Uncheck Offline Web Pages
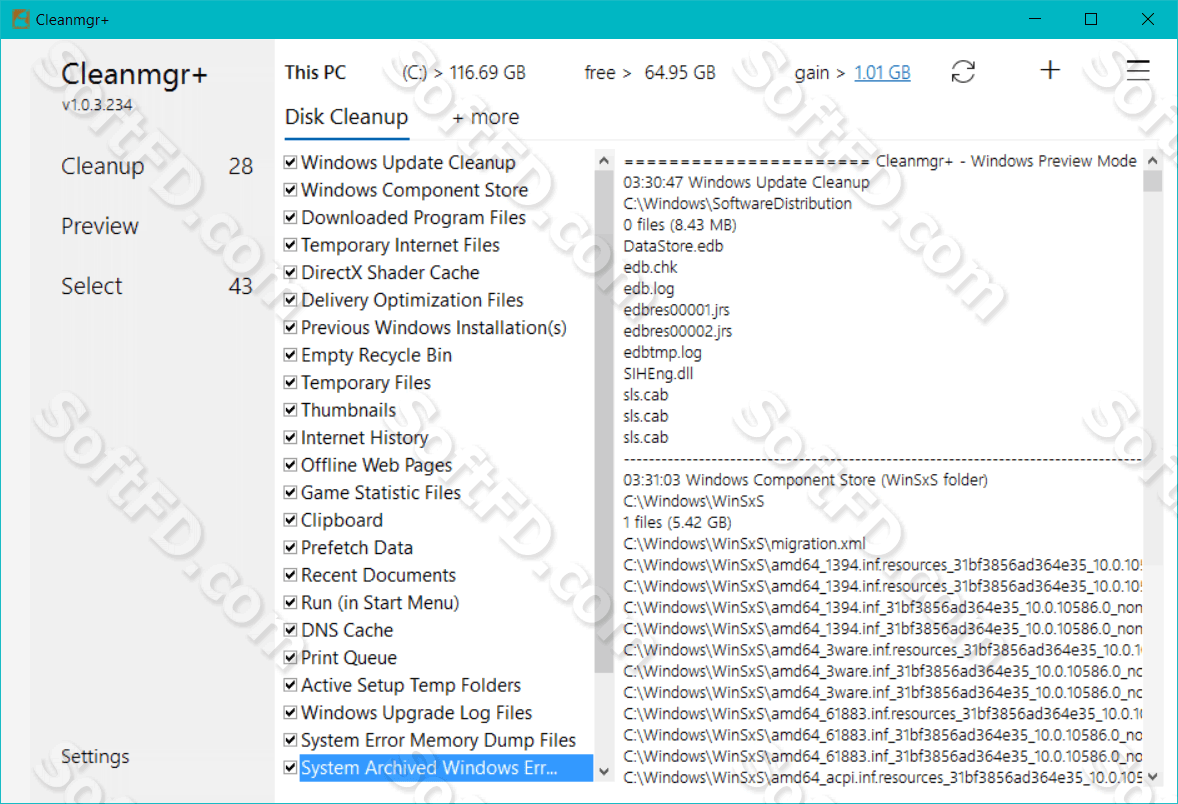The image size is (1178, 804). coord(291,465)
